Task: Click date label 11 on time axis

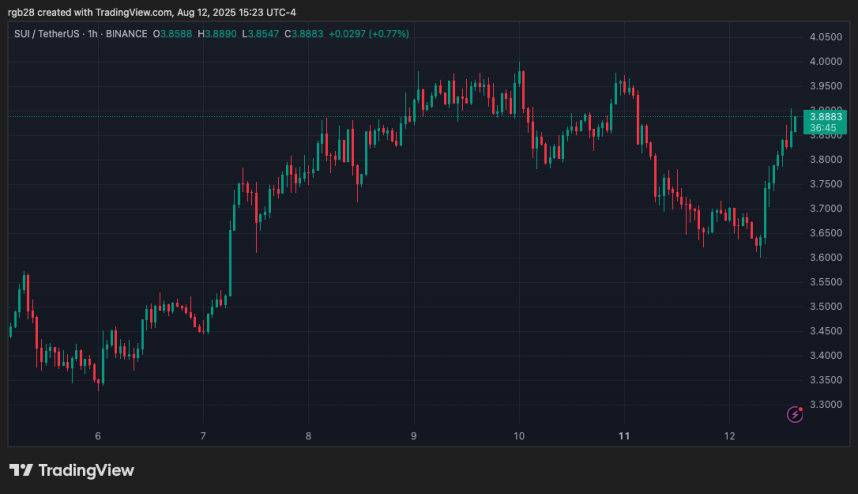Action: [624, 436]
